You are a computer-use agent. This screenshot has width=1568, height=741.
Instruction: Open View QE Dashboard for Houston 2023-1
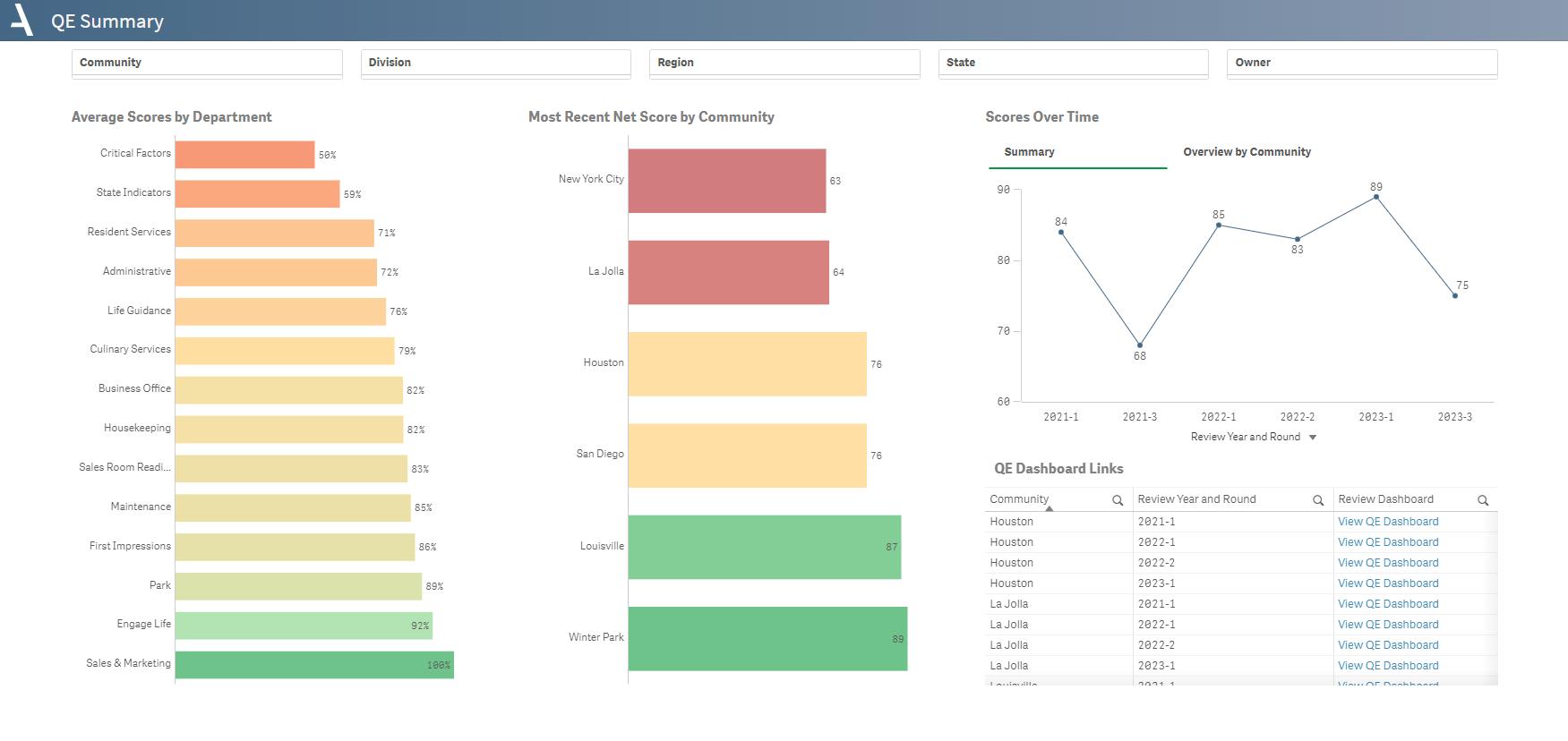click(1388, 583)
